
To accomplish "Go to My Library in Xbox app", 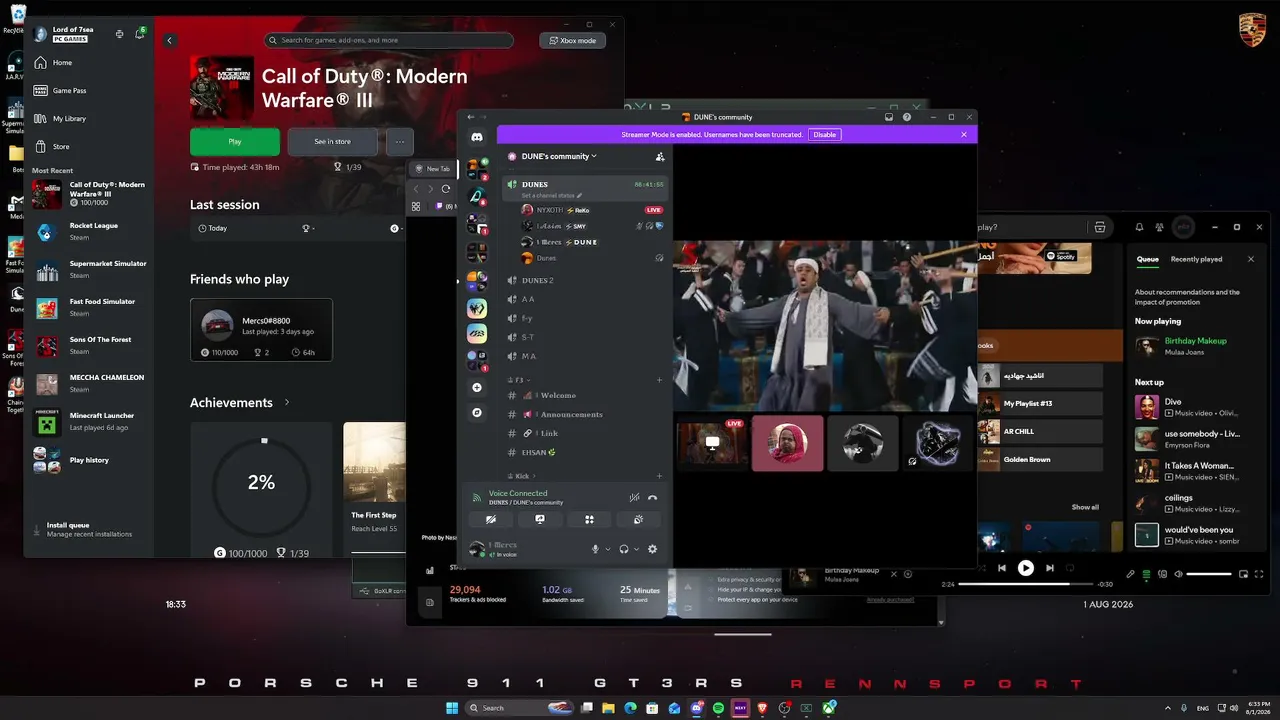I will [88, 119].
